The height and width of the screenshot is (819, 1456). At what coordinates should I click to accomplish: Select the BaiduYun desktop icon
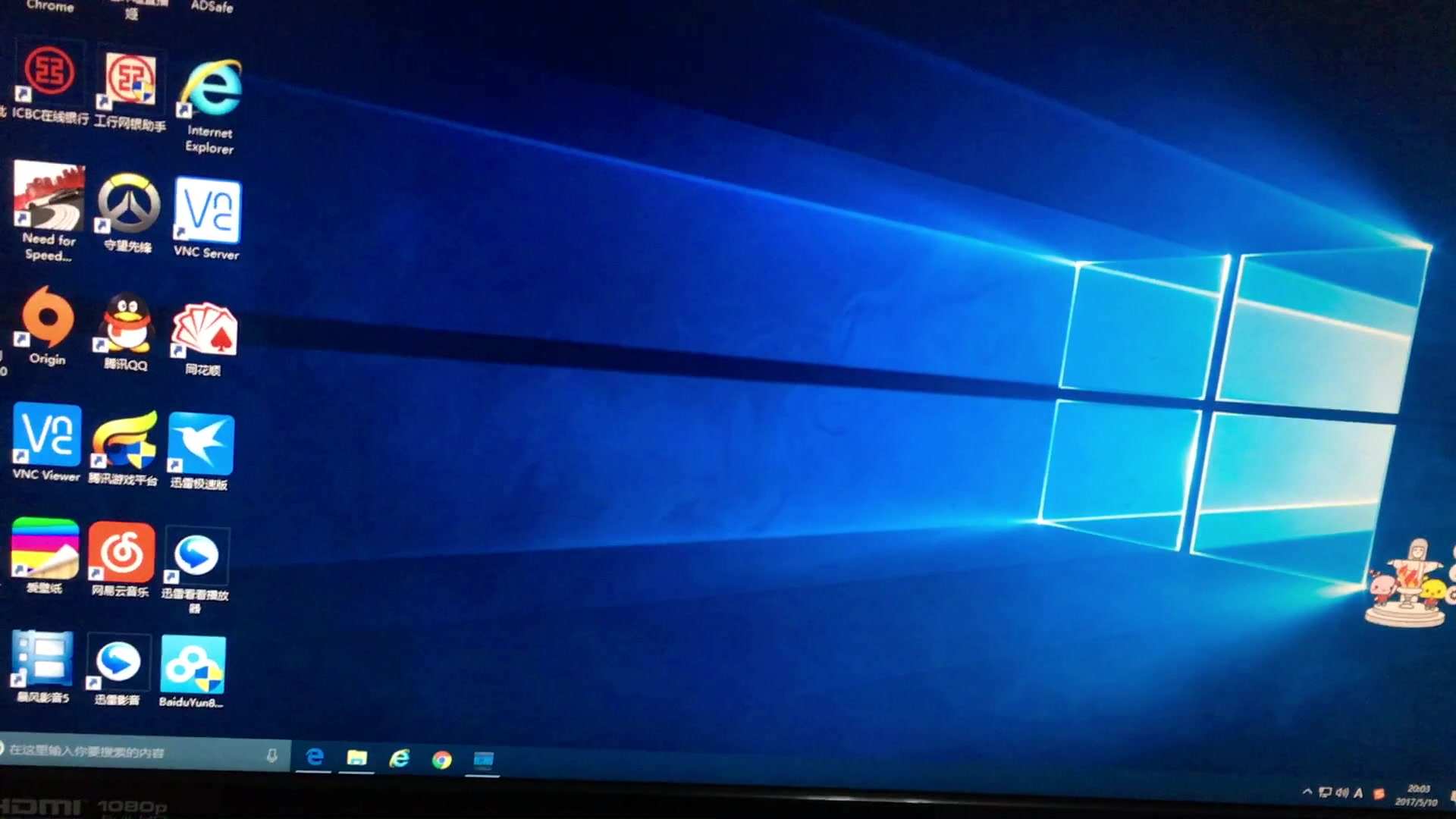point(192,673)
